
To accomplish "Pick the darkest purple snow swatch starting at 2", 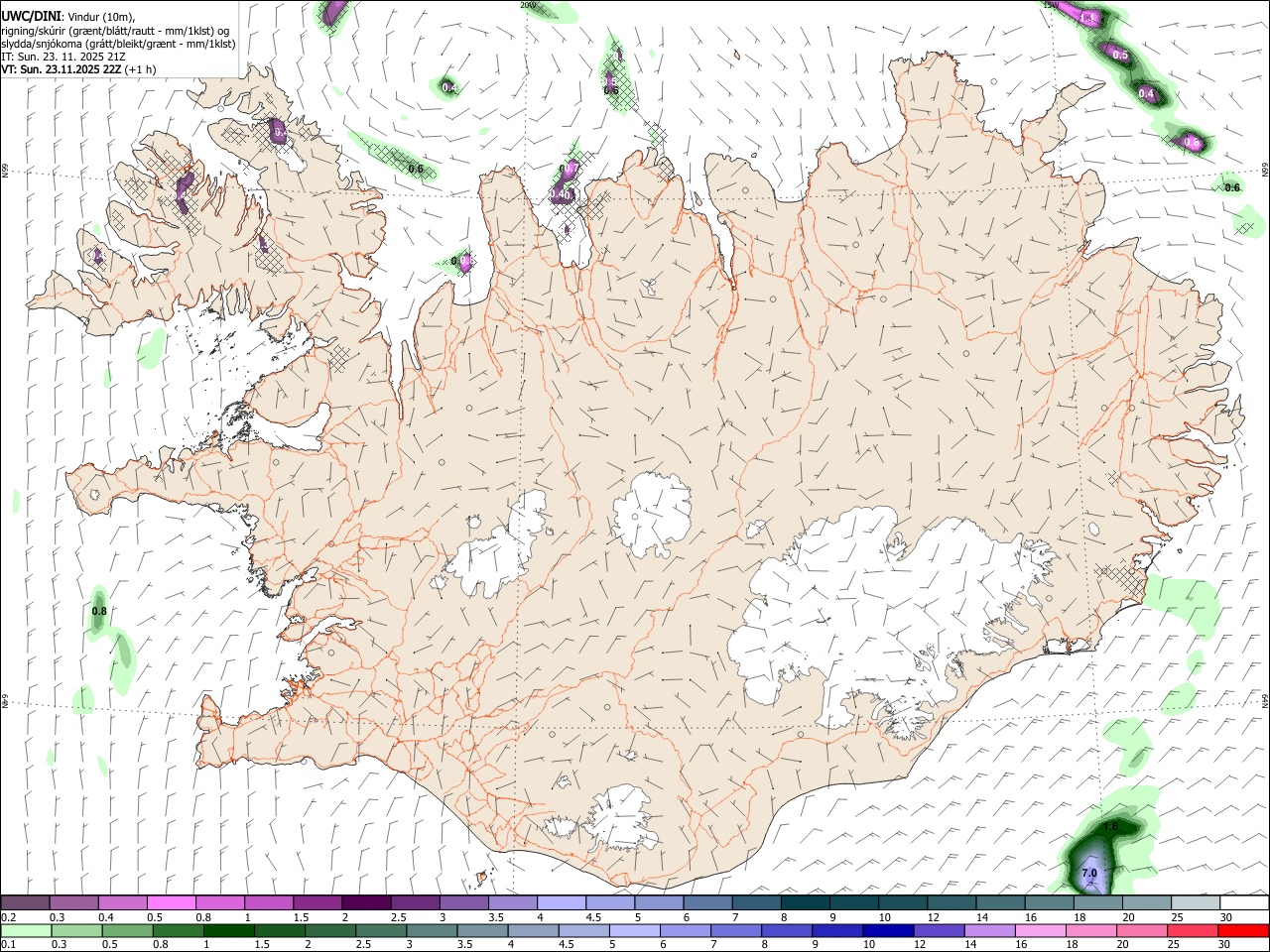I will tap(365, 902).
